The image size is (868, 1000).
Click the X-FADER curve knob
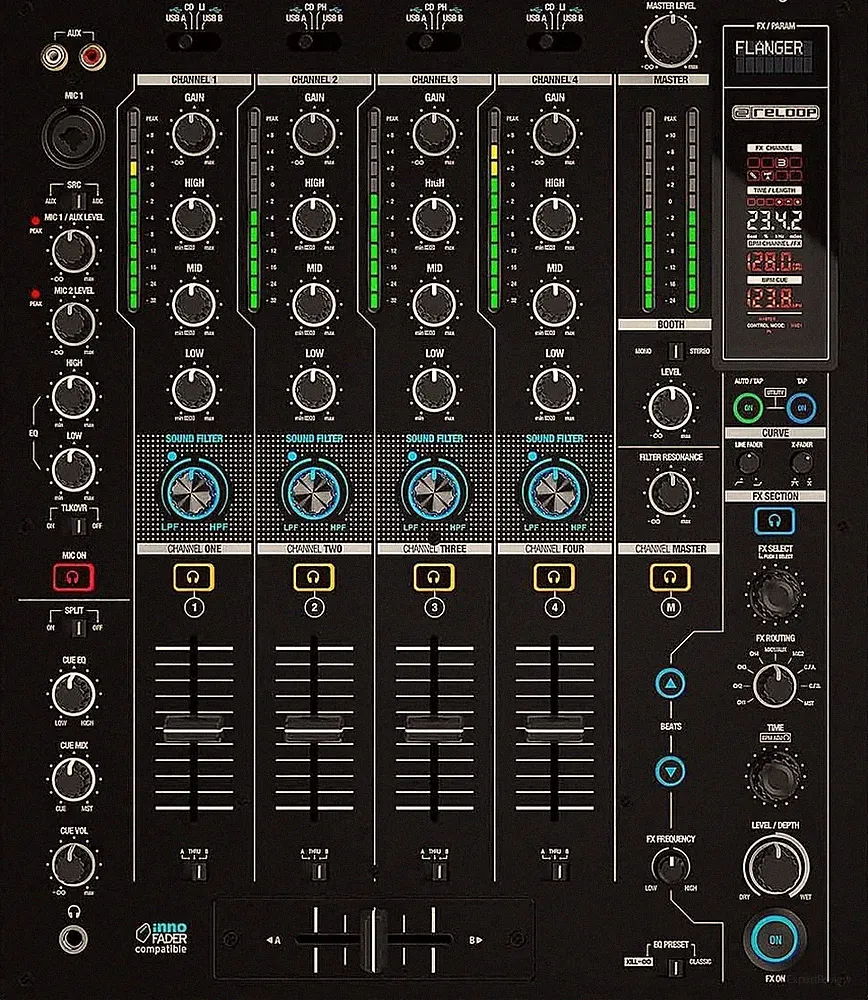[802, 462]
